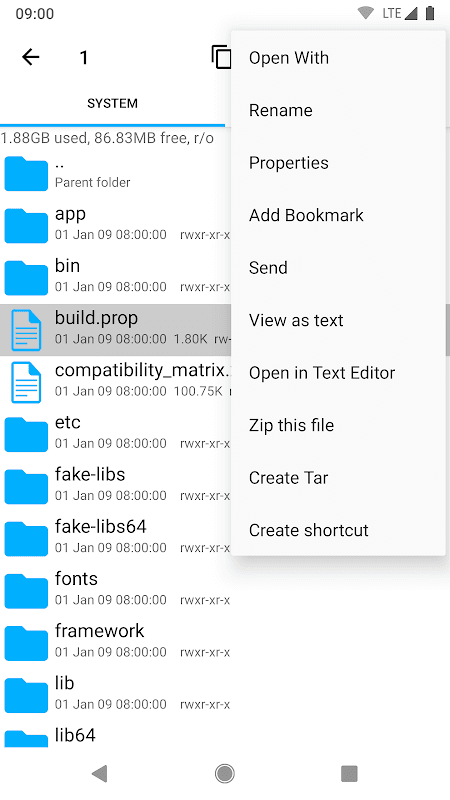Choose Open With from the menu
The image size is (450, 800).
(x=338, y=58)
